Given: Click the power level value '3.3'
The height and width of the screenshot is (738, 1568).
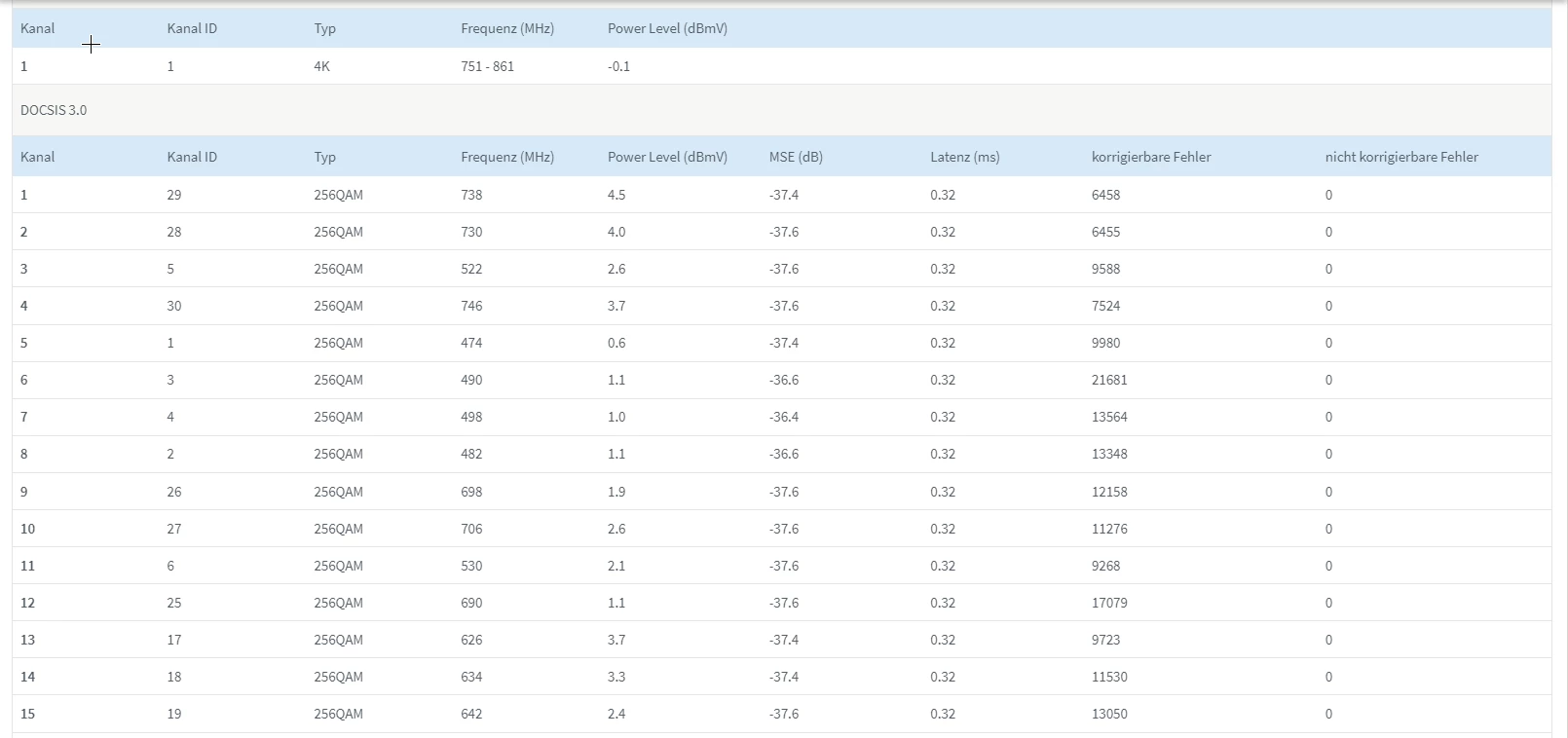Looking at the screenshot, I should pyautogui.click(x=616, y=677).
